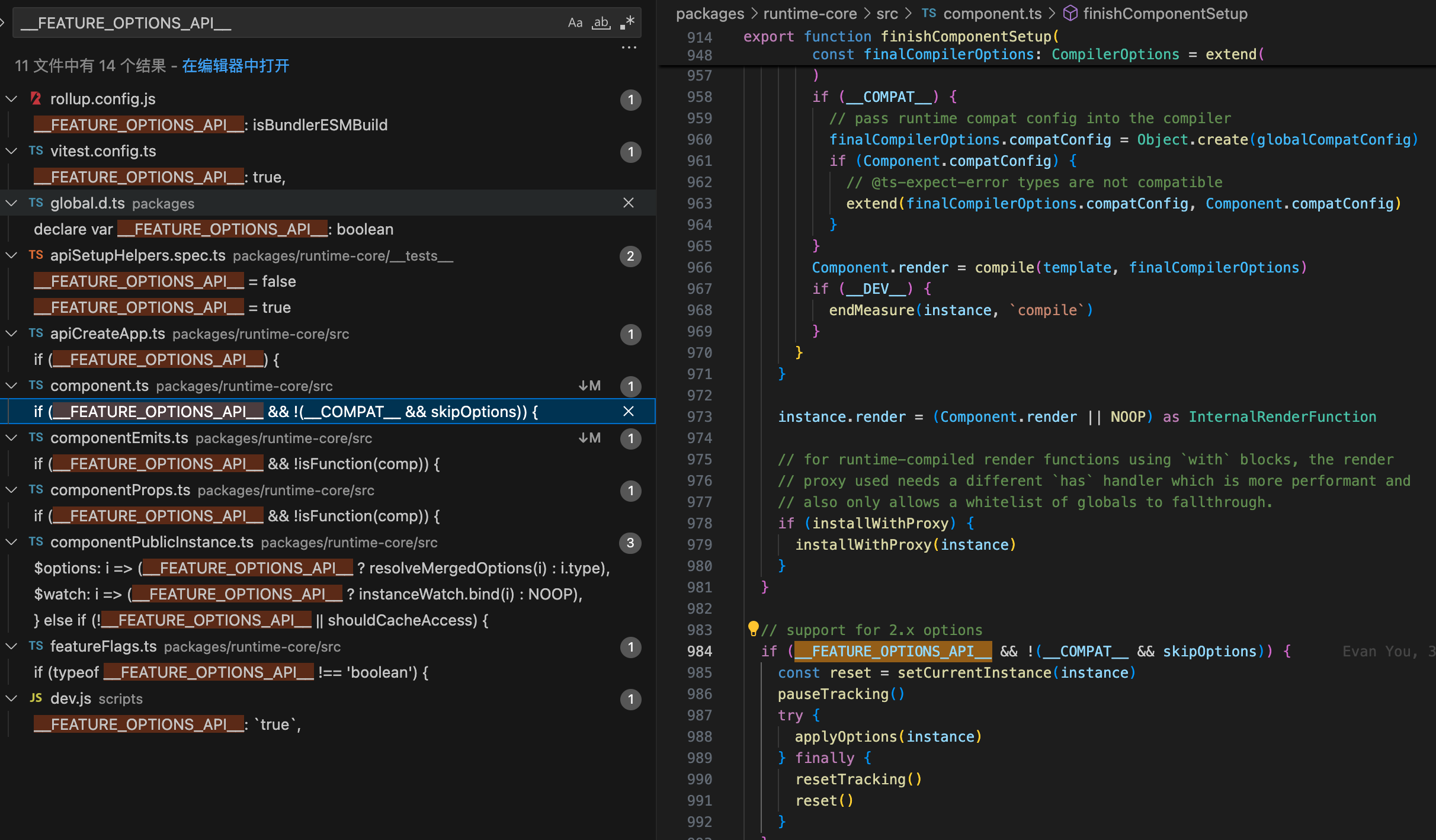Dismiss global.d.ts file from results
Viewport: 1436px width, 840px height.
(629, 203)
